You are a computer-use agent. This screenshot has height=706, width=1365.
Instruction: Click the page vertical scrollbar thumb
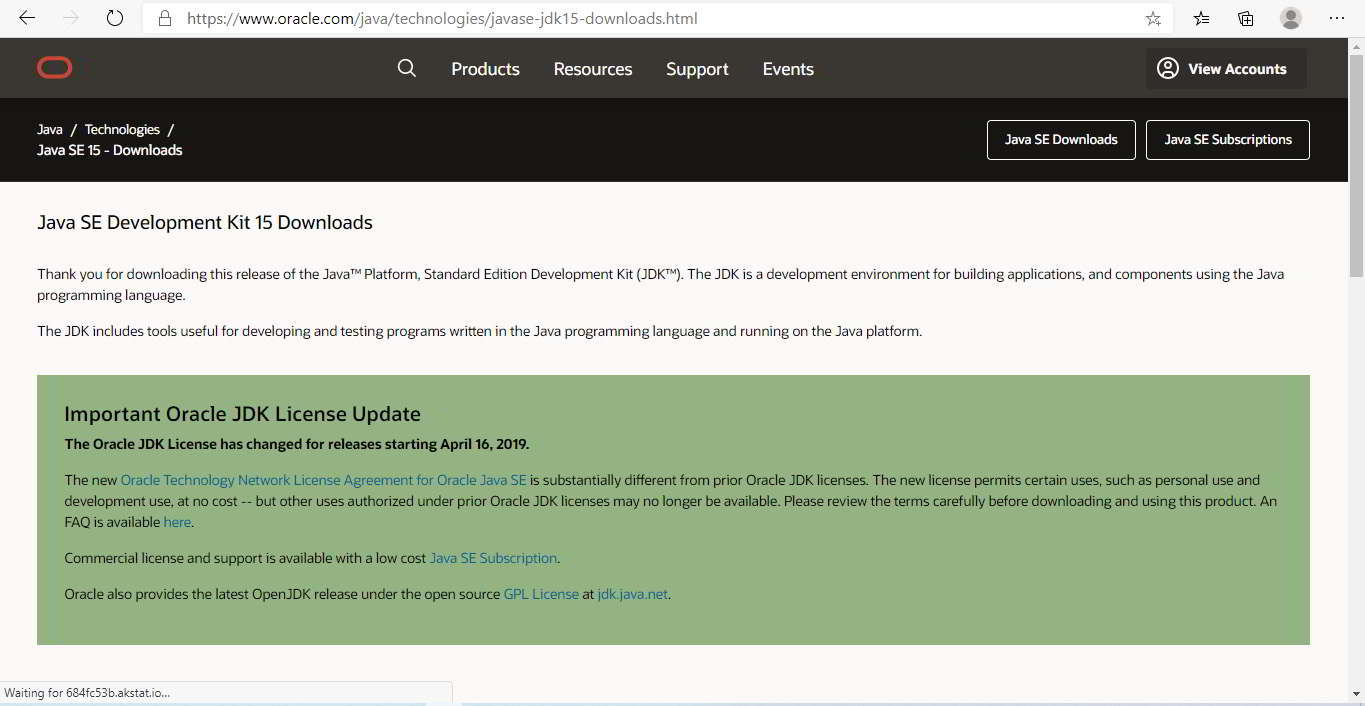(x=1356, y=166)
